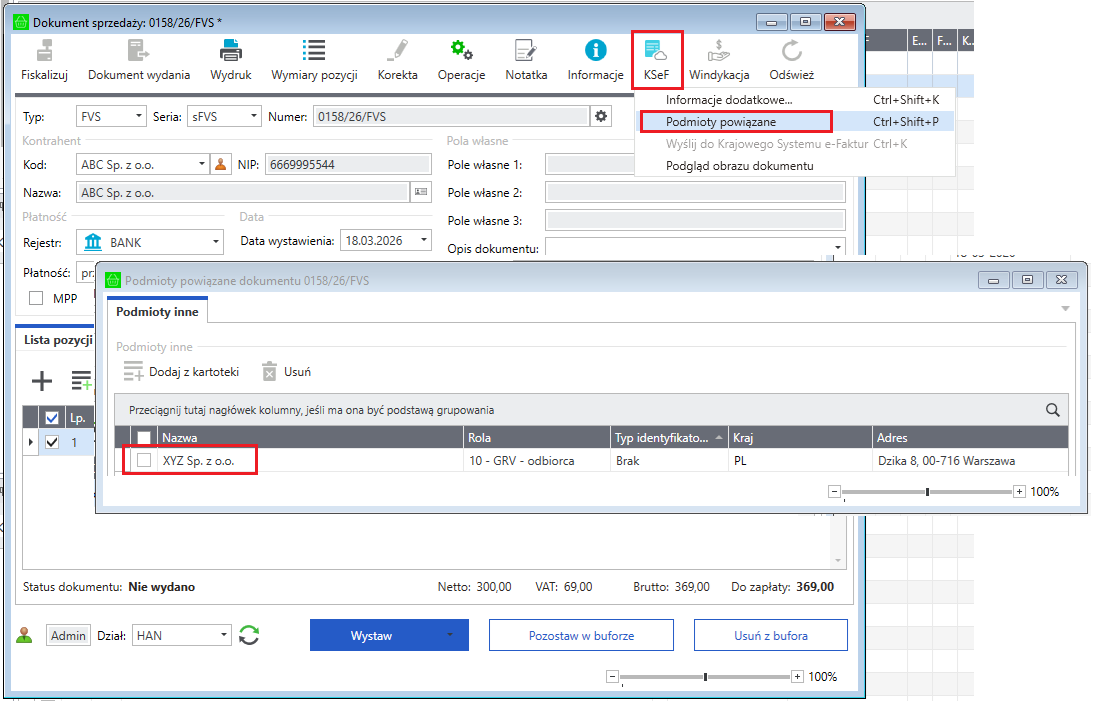This screenshot has width=1100, height=702.
Task: Toggle the select-all checkbox in Nazwa header
Action: 144,437
